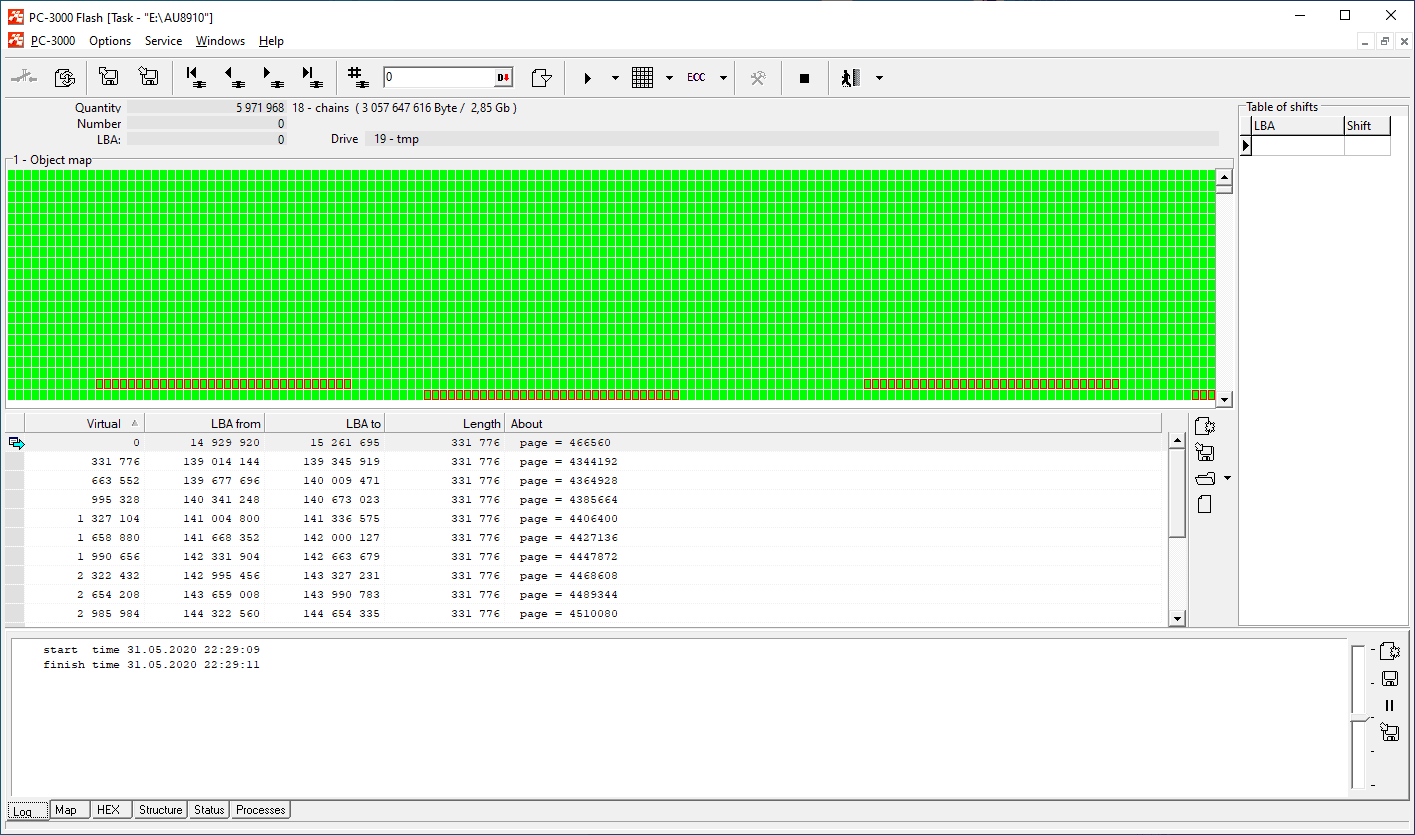Go to the previous chain with the left arrow
This screenshot has width=1415, height=835.
click(x=235, y=77)
